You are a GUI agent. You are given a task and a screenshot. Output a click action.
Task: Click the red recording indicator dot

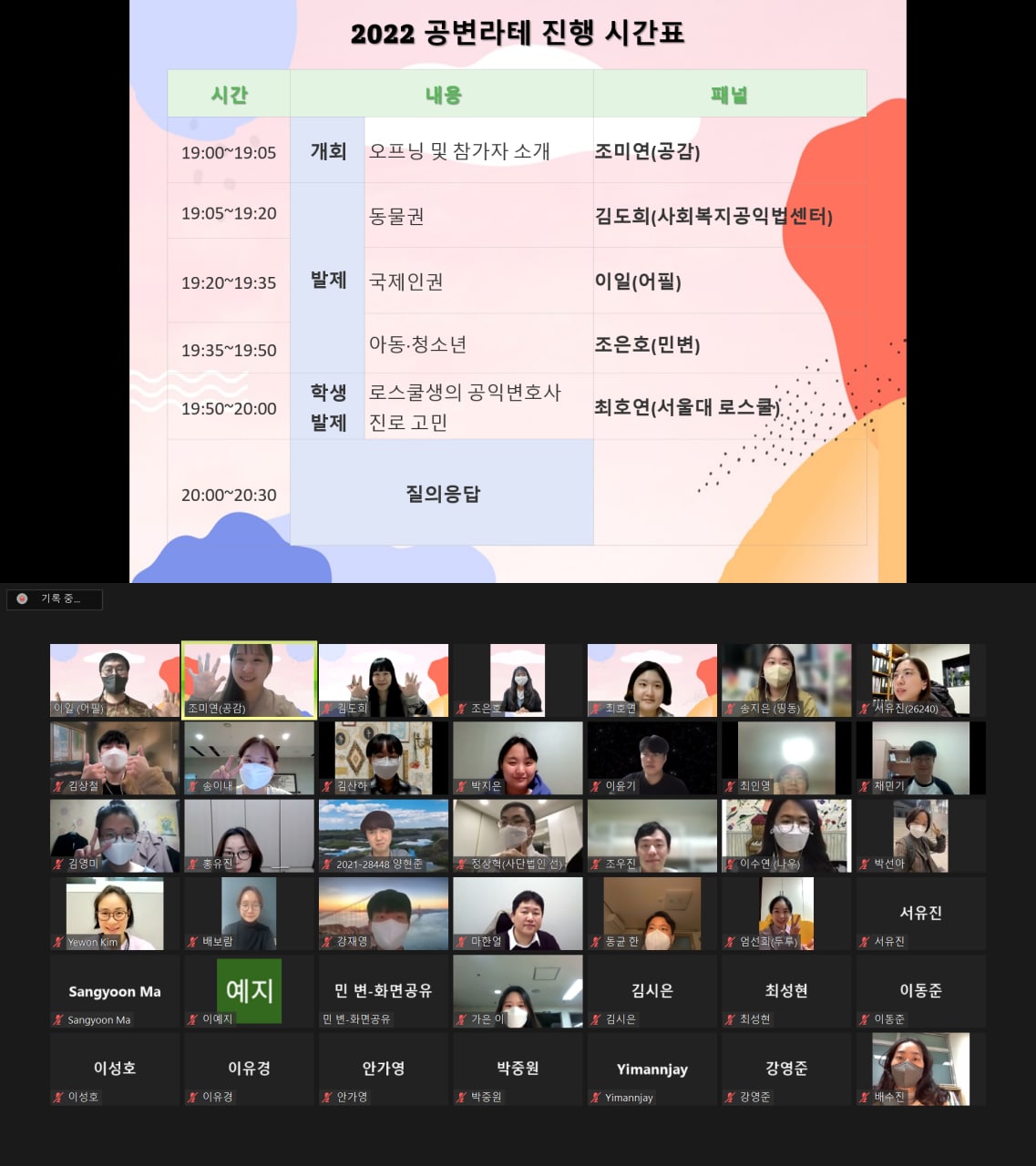(22, 598)
